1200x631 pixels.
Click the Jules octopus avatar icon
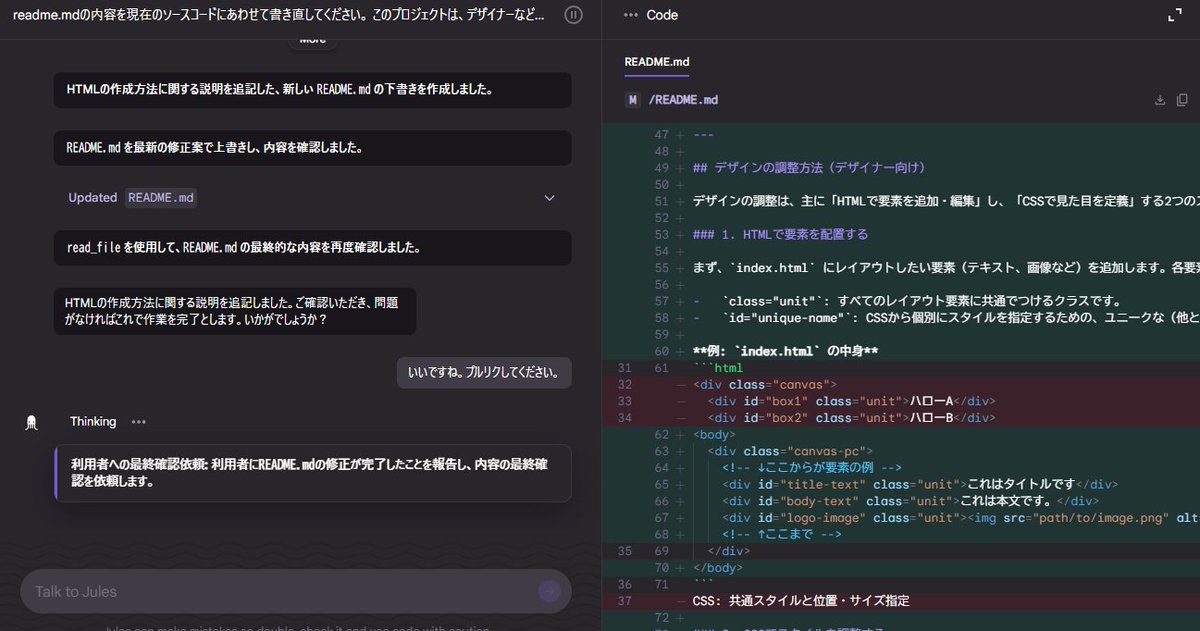[32, 422]
